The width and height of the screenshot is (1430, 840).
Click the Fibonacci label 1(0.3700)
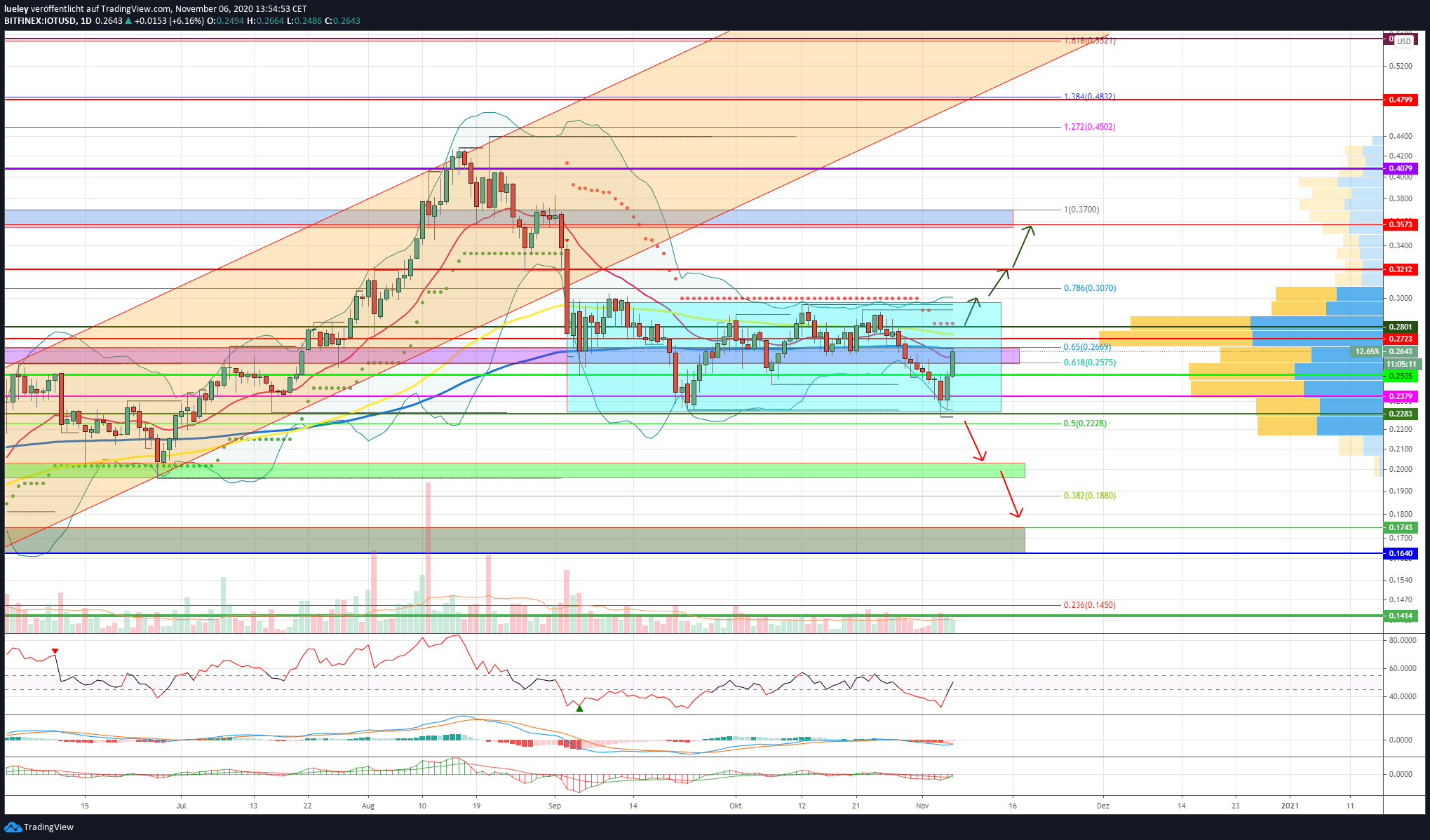[x=1081, y=210]
